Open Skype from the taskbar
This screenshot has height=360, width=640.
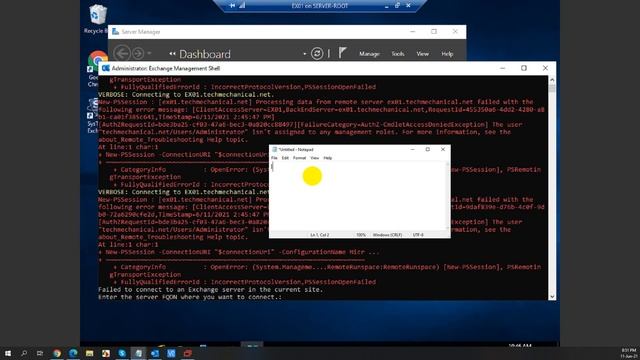coord(122,353)
